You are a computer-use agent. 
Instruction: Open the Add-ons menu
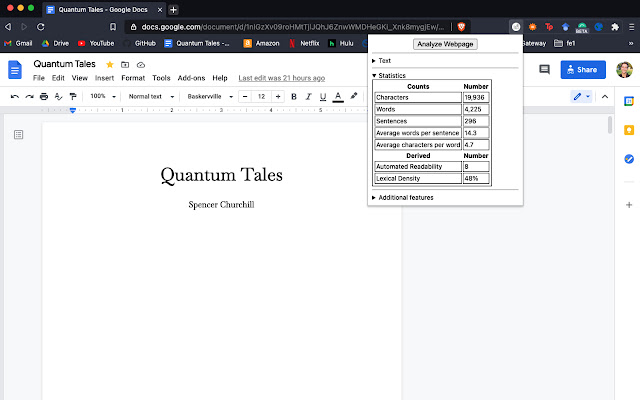(191, 78)
